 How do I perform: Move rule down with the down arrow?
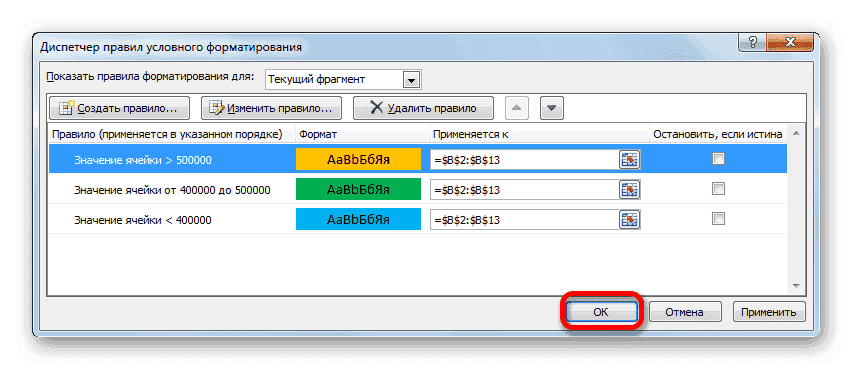pyautogui.click(x=552, y=108)
